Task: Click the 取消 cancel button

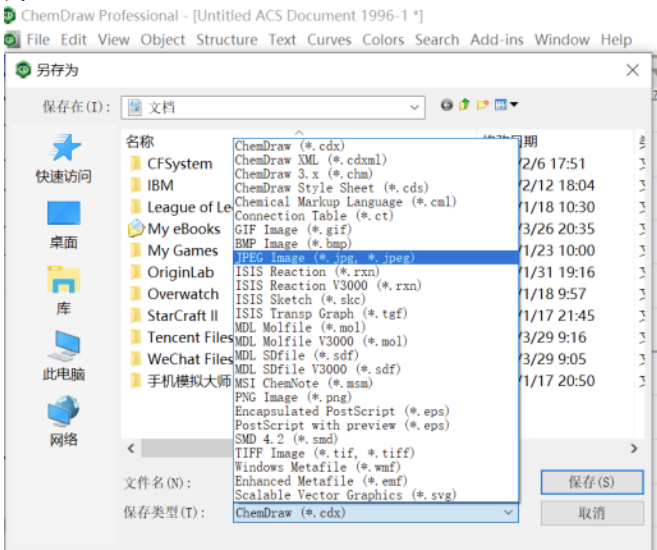Action: [x=592, y=513]
